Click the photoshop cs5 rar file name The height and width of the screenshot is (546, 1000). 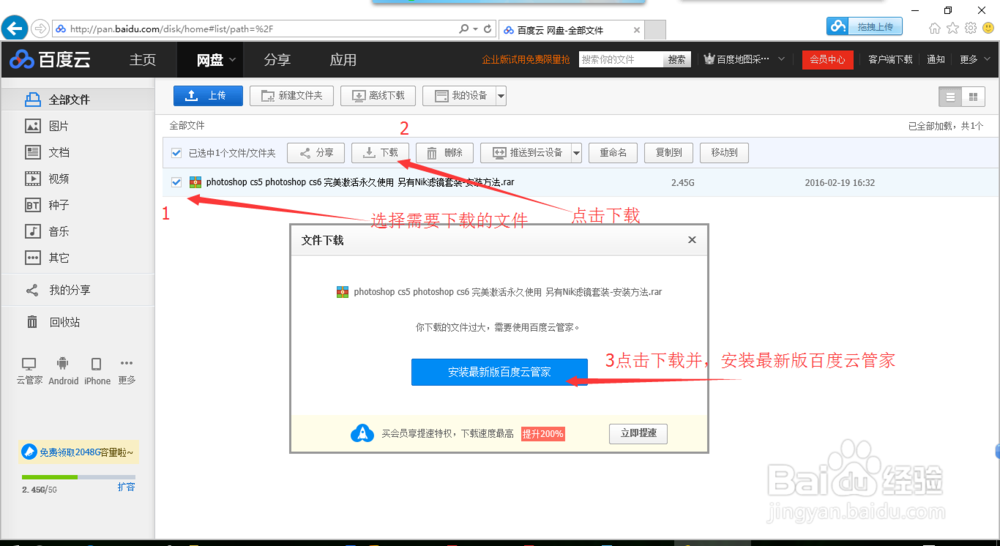click(360, 182)
